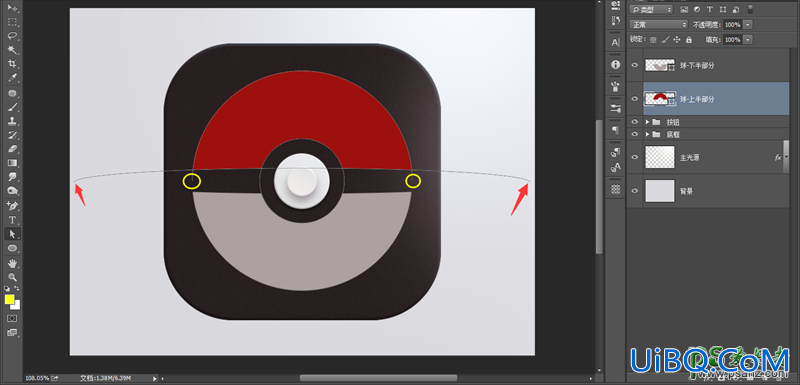Click the lock all layer button
800x385 pixels.
click(x=689, y=39)
